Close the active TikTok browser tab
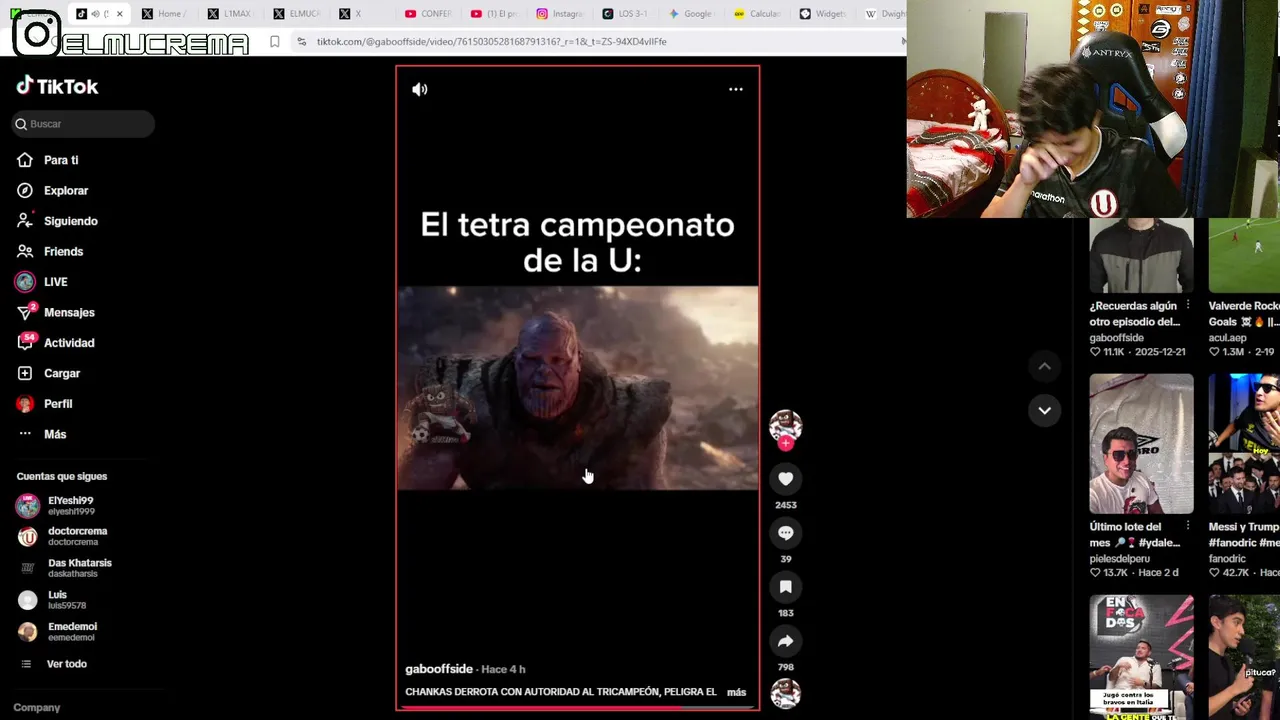This screenshot has height=720, width=1280. (x=119, y=14)
